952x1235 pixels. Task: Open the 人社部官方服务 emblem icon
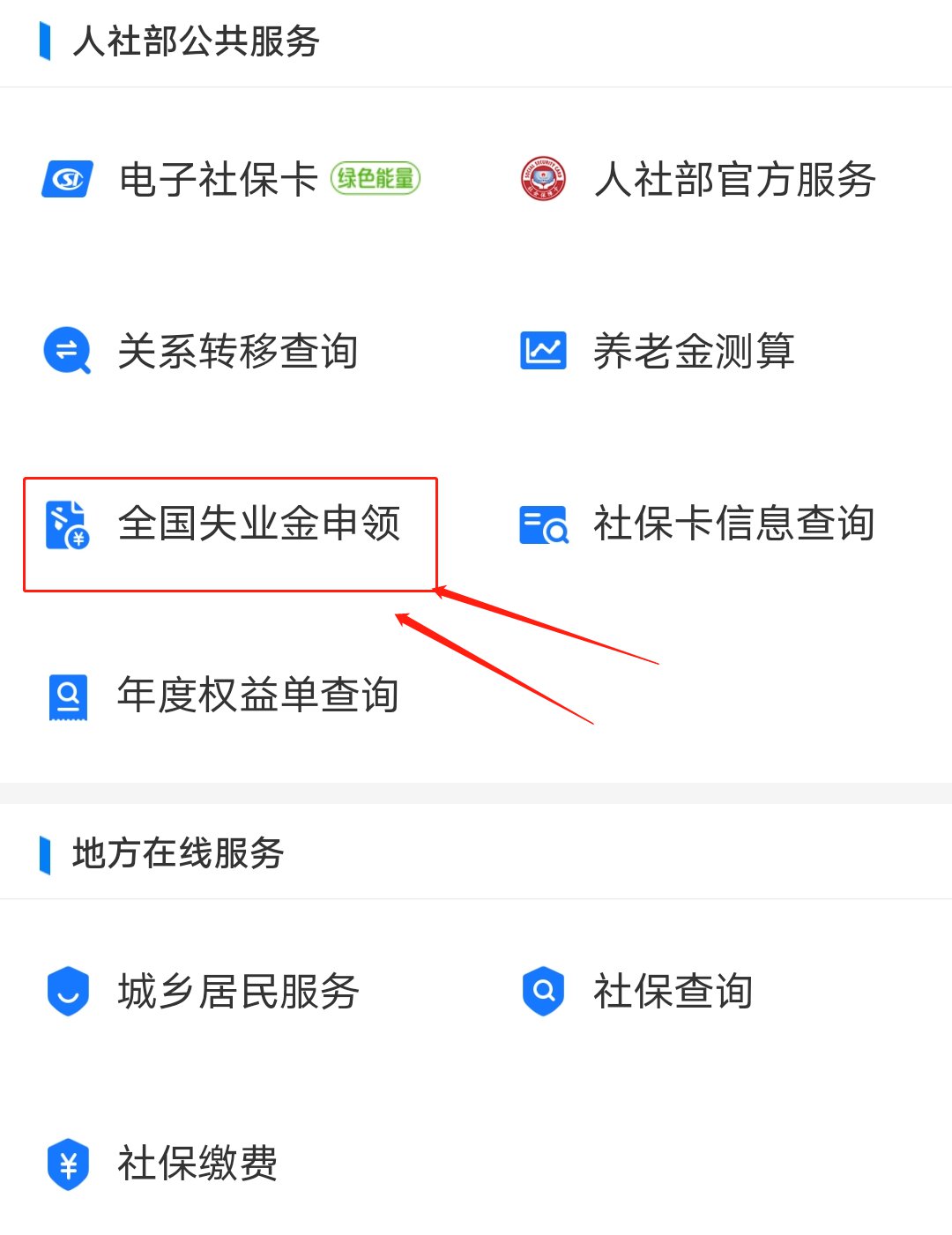(543, 179)
